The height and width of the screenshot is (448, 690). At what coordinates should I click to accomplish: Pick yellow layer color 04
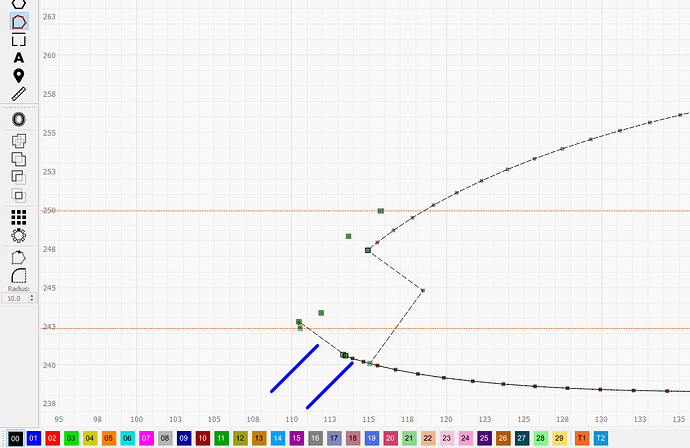[90, 438]
